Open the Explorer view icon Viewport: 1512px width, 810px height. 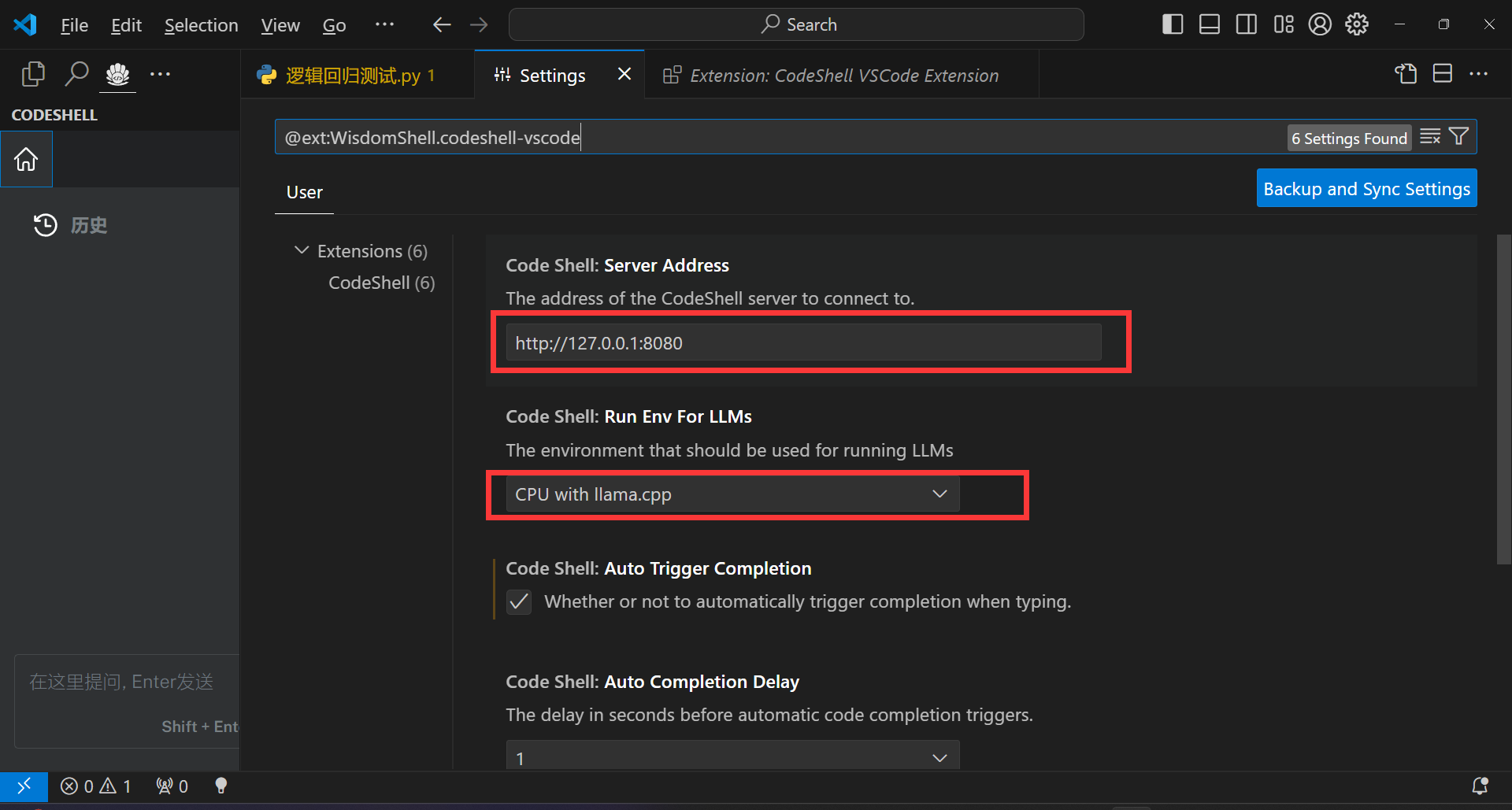(x=33, y=74)
